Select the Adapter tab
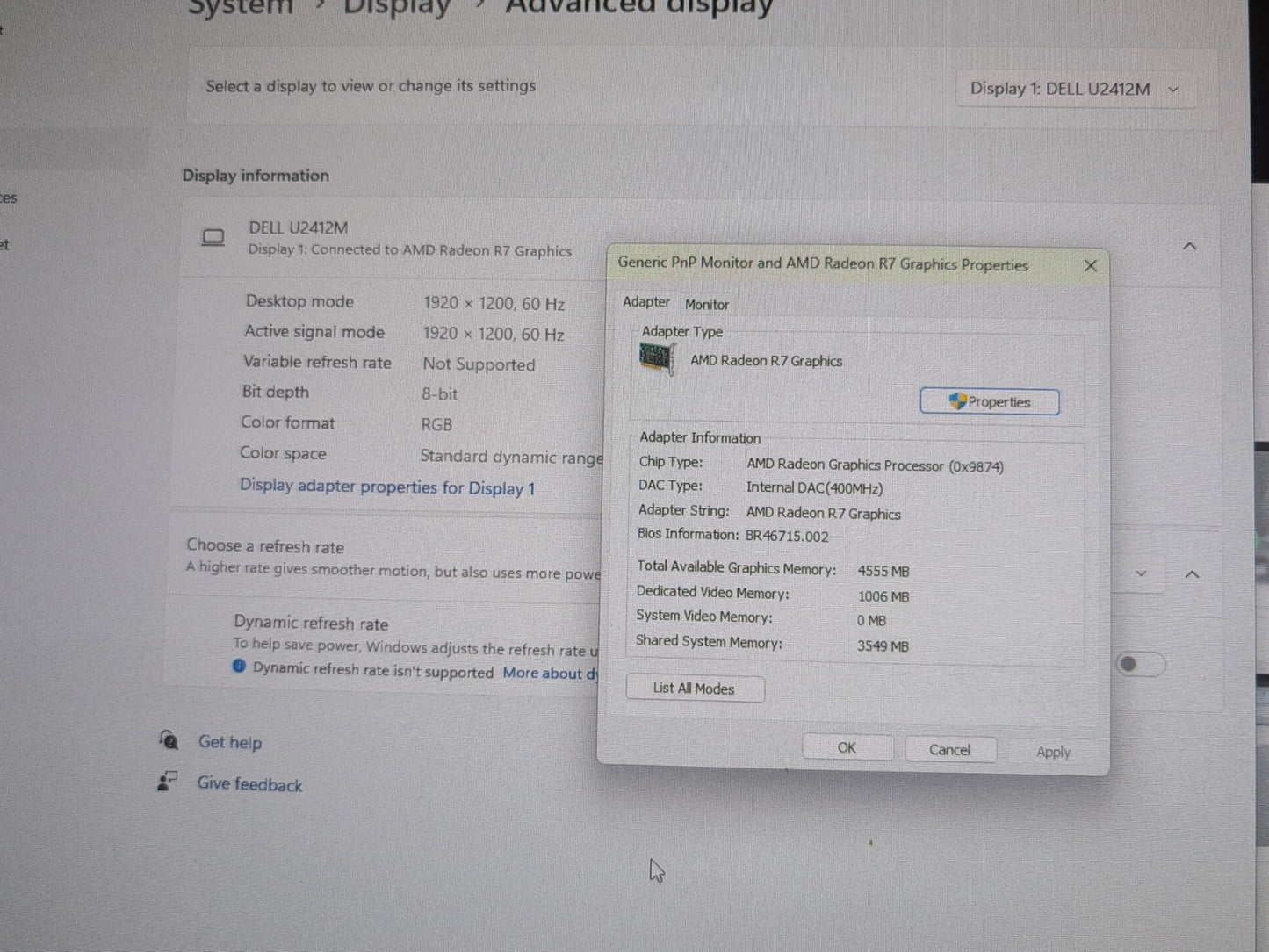1269x952 pixels. [x=646, y=302]
